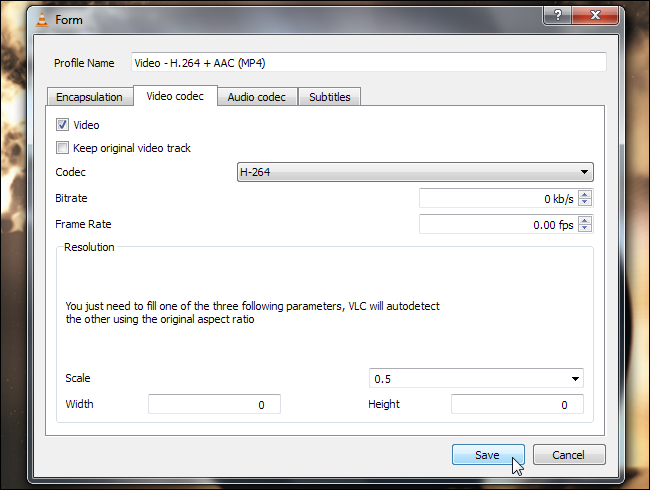Click the Bitrate value field

(498, 199)
